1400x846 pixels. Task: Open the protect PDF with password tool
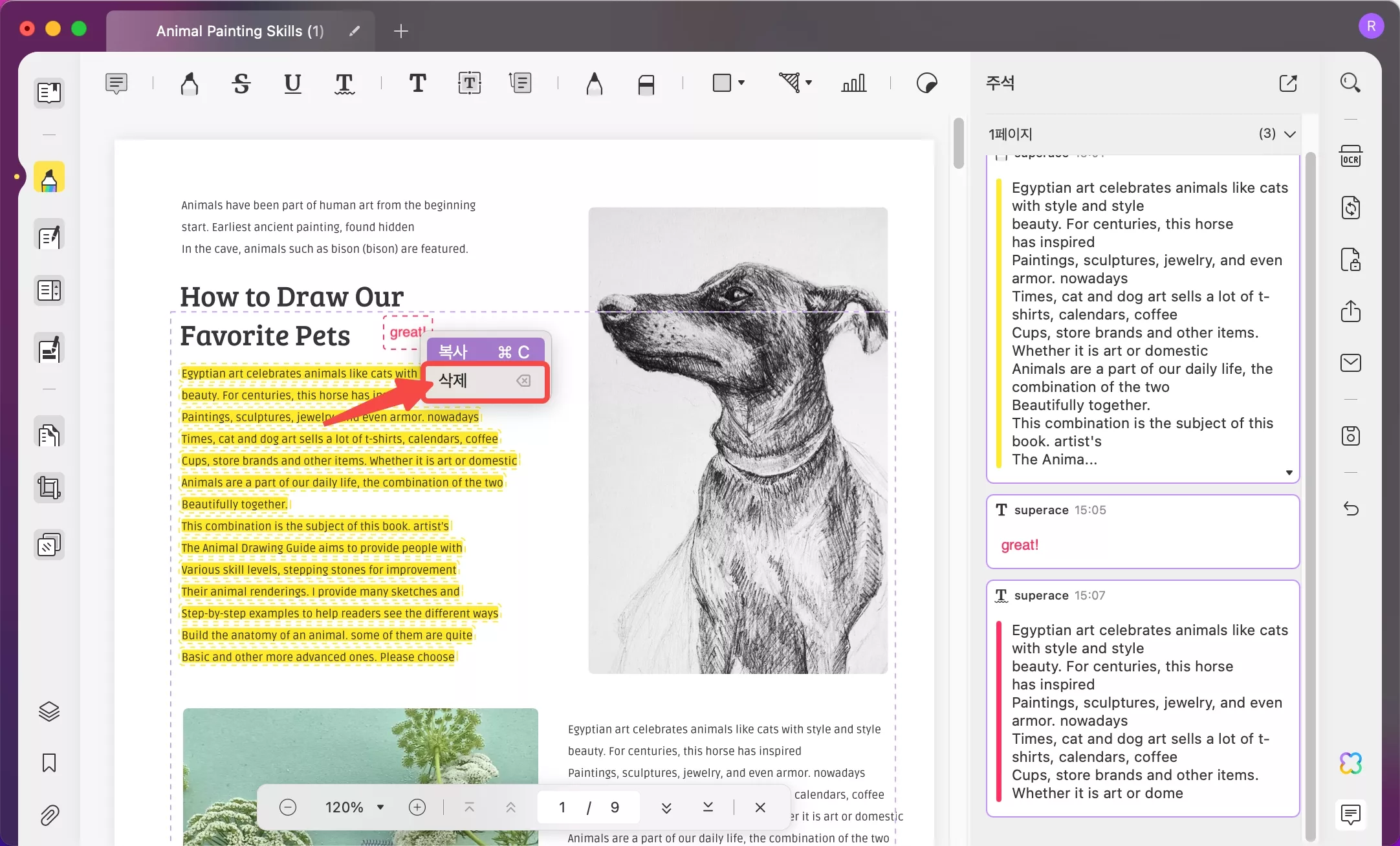(1350, 259)
